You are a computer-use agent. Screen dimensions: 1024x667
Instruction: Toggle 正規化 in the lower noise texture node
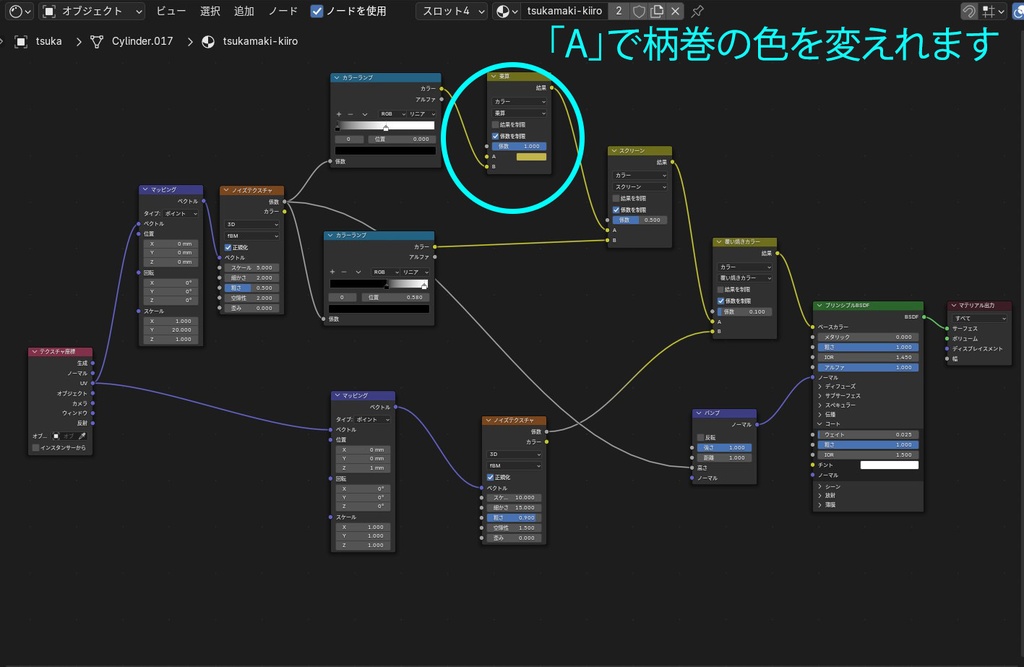click(490, 477)
